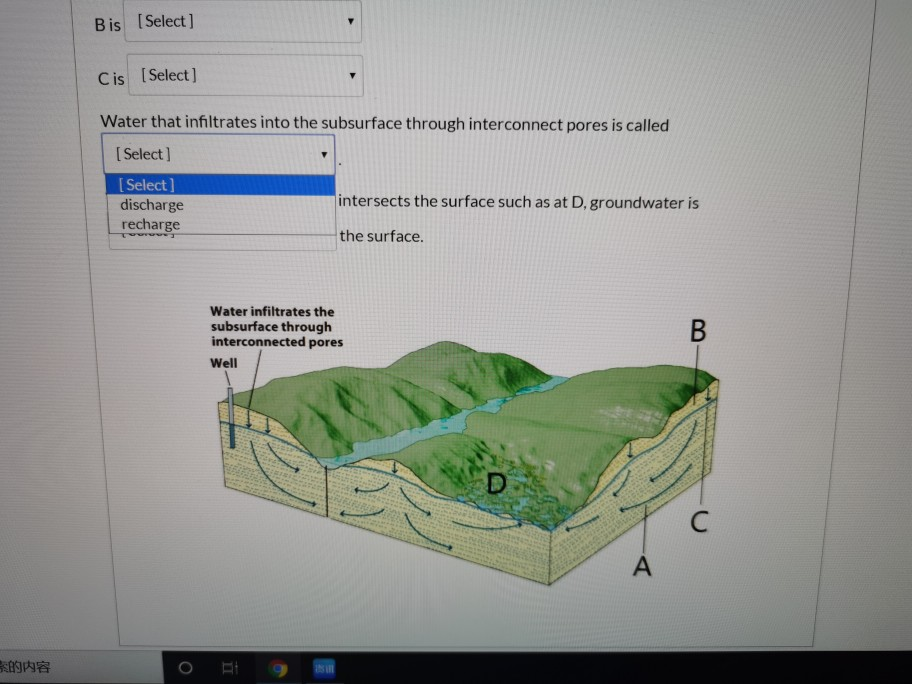Open Google Chrome from the taskbar

coord(279,668)
